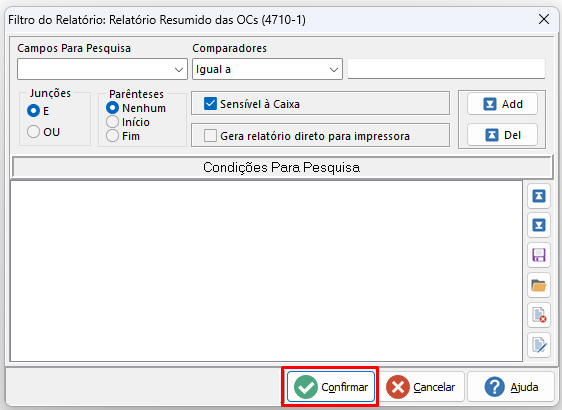Add condition with the Add button
The height and width of the screenshot is (410, 562).
pos(502,104)
